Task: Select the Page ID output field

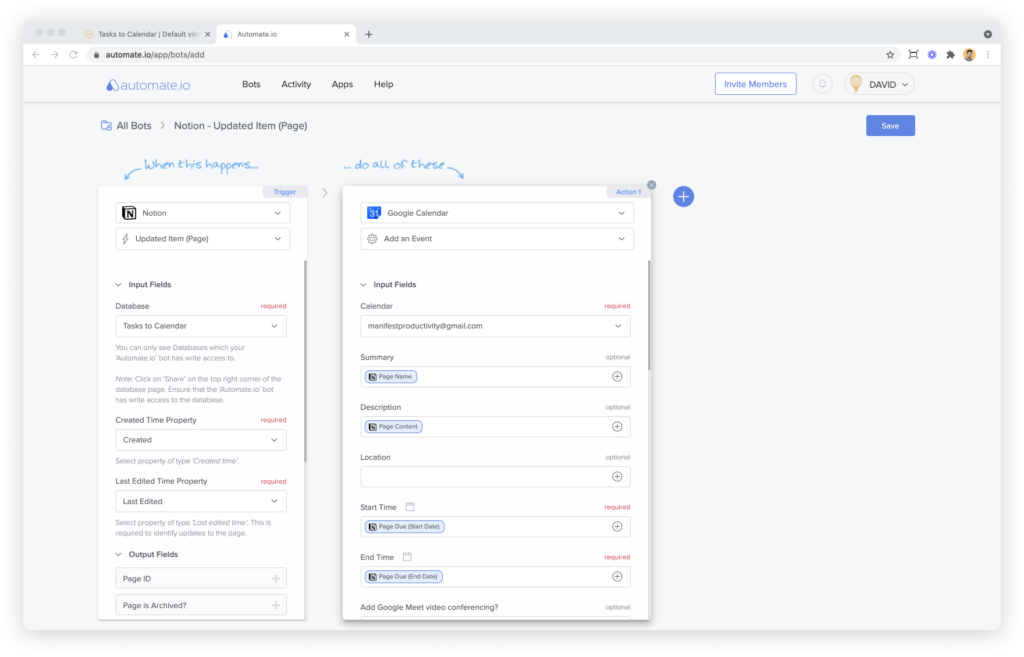Action: click(201, 579)
